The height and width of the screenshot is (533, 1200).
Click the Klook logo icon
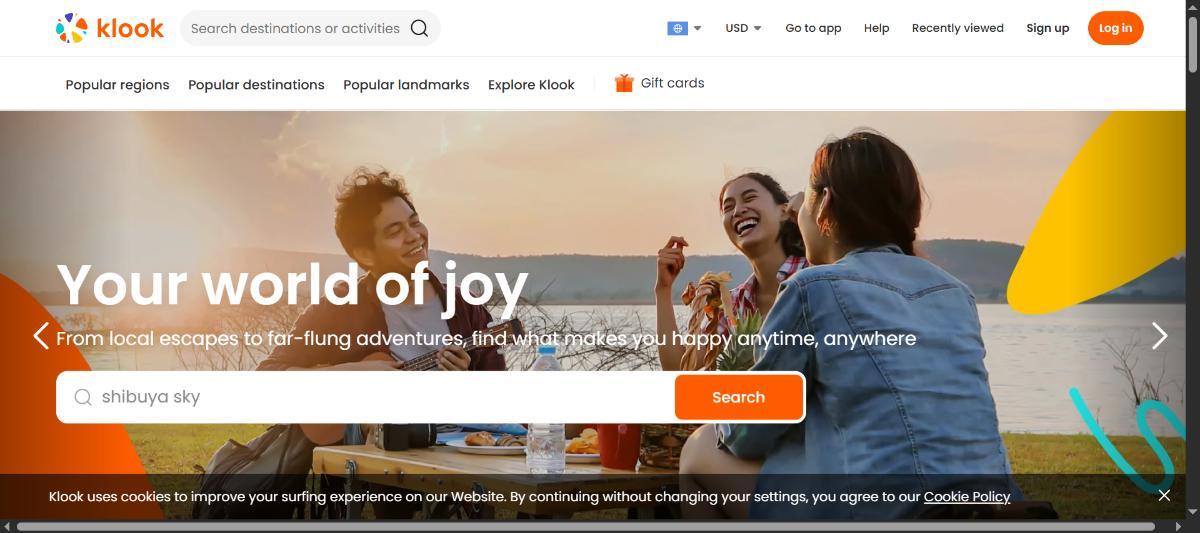coord(72,28)
